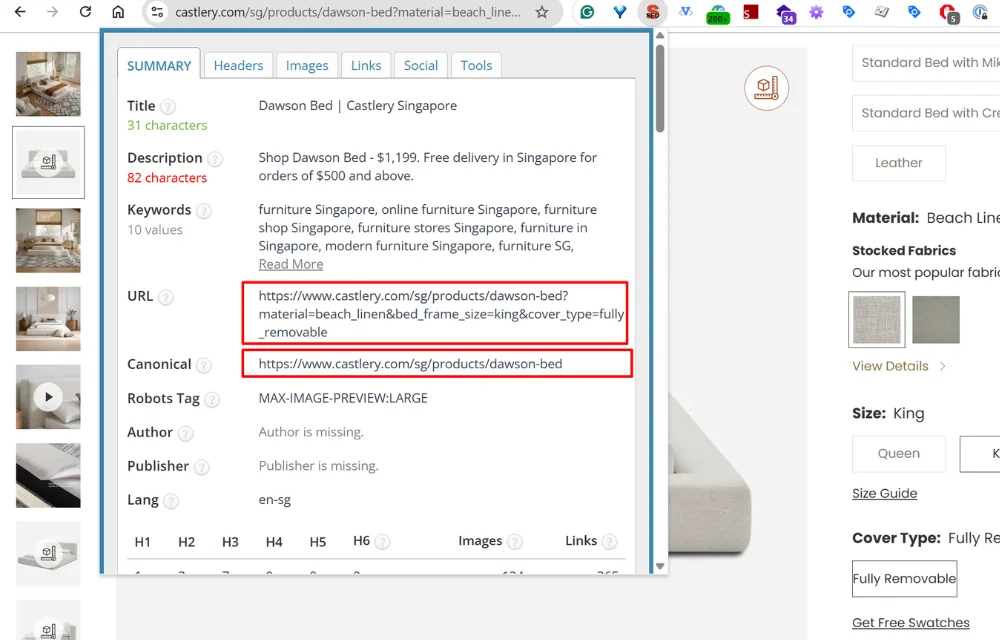Select the Fully Removable cover type
1000x640 pixels.
(904, 578)
